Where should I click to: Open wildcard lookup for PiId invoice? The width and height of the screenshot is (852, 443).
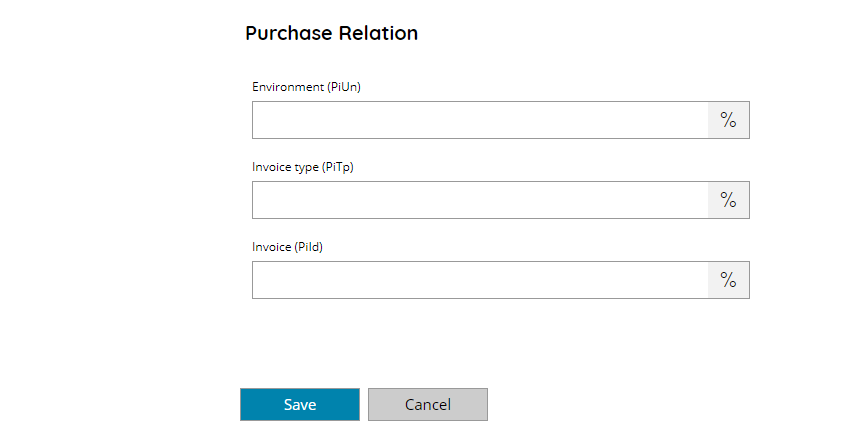coord(728,280)
